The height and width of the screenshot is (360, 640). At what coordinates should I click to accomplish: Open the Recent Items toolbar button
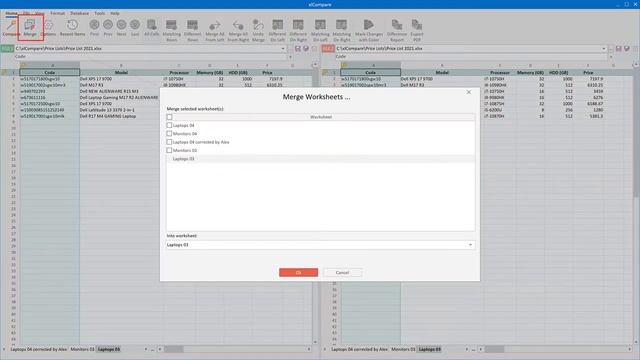[72, 28]
